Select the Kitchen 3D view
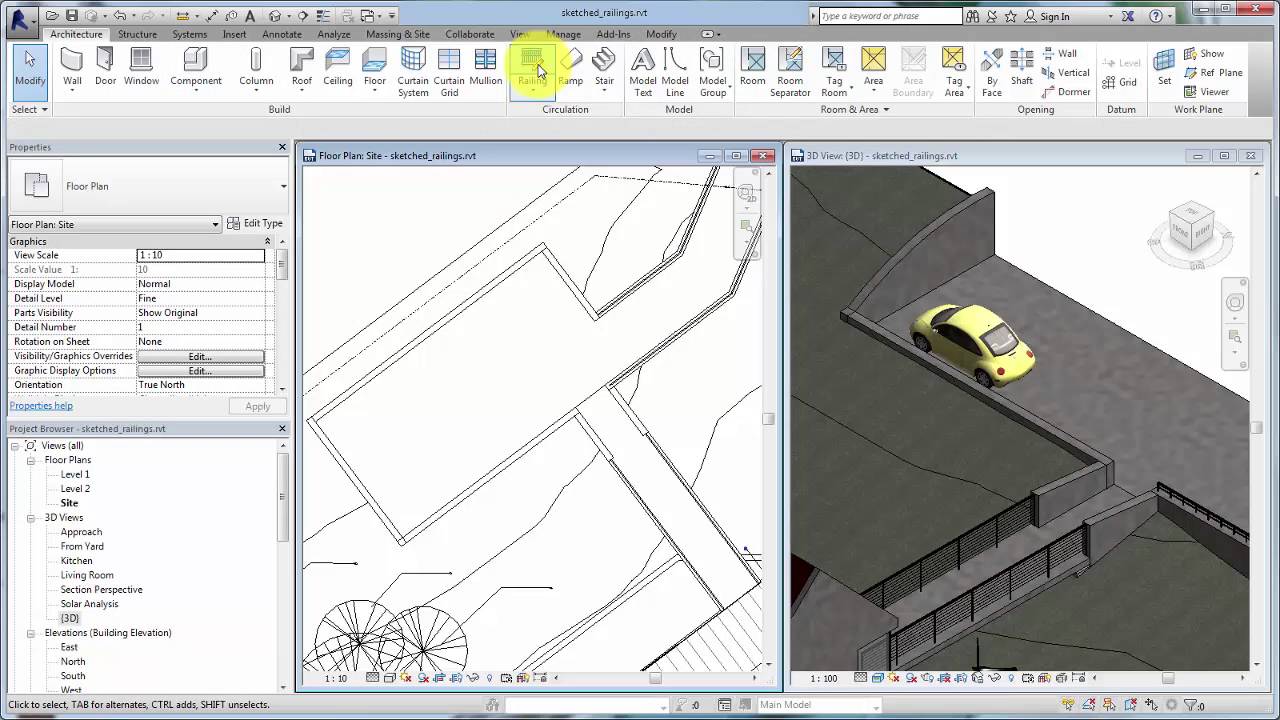The height and width of the screenshot is (720, 1280). pos(76,561)
